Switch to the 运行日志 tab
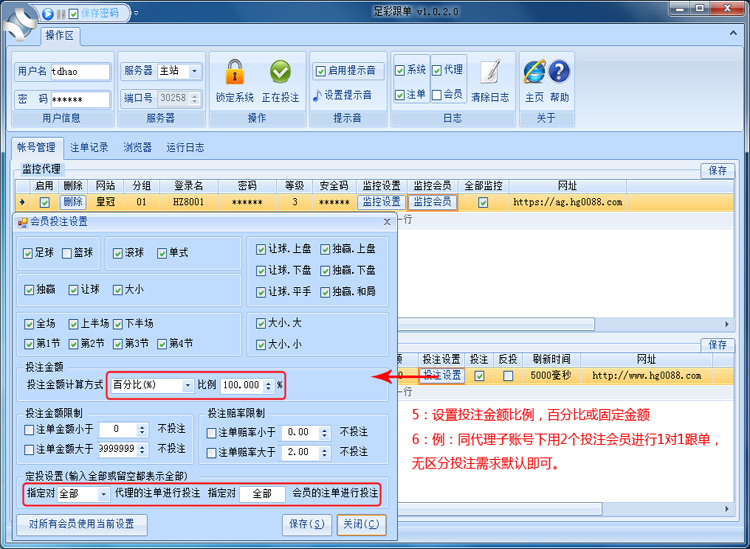Image resolution: width=750 pixels, height=549 pixels. 185,147
